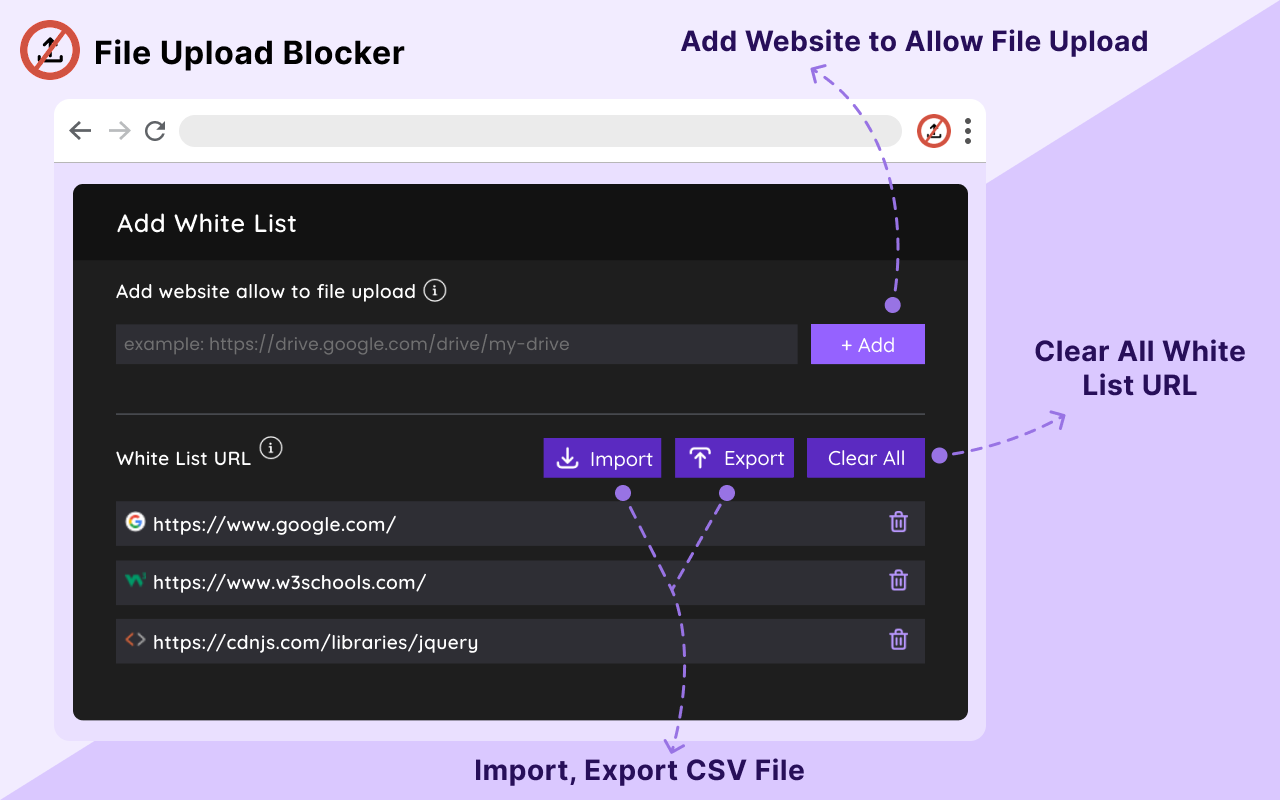1280x800 pixels.
Task: Delete the google.com whitelist entry
Action: click(899, 522)
